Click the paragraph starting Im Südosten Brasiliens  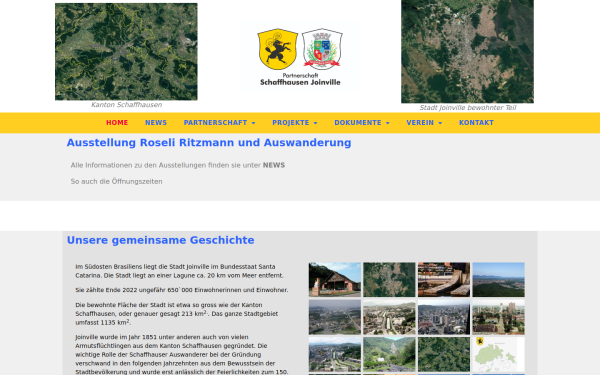tap(179, 271)
